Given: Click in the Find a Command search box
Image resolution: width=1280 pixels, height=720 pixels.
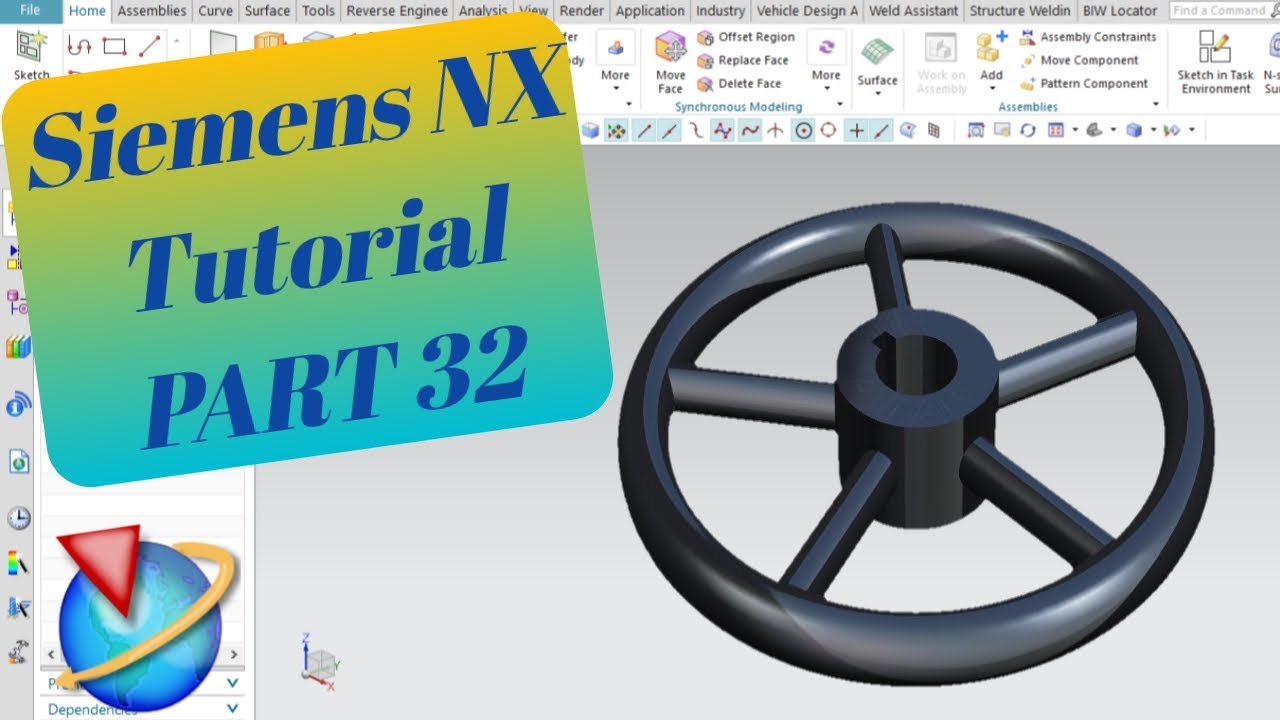Looking at the screenshot, I should click(x=1220, y=10).
